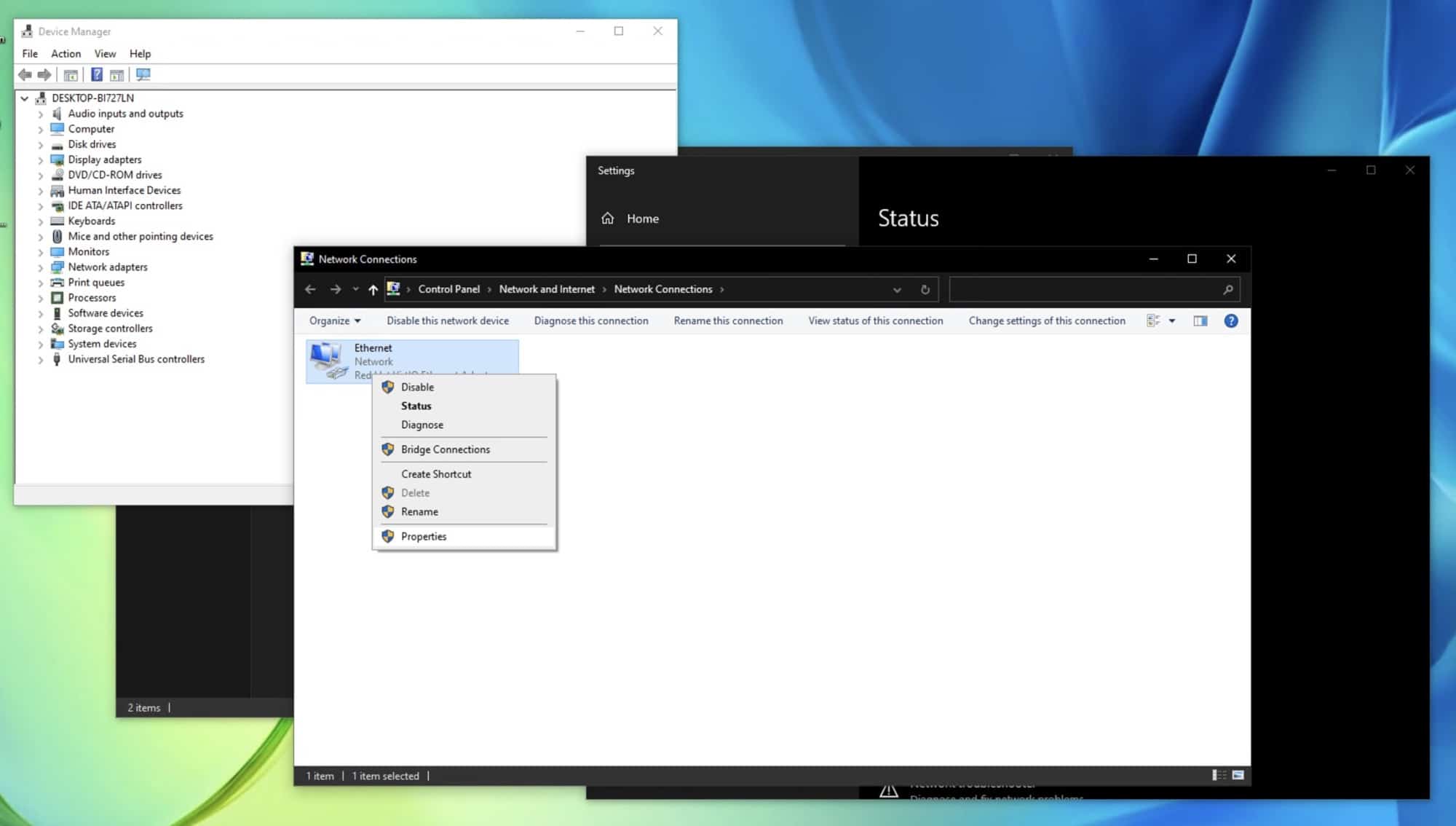Switch to large icons view in status bar

coord(1238,776)
